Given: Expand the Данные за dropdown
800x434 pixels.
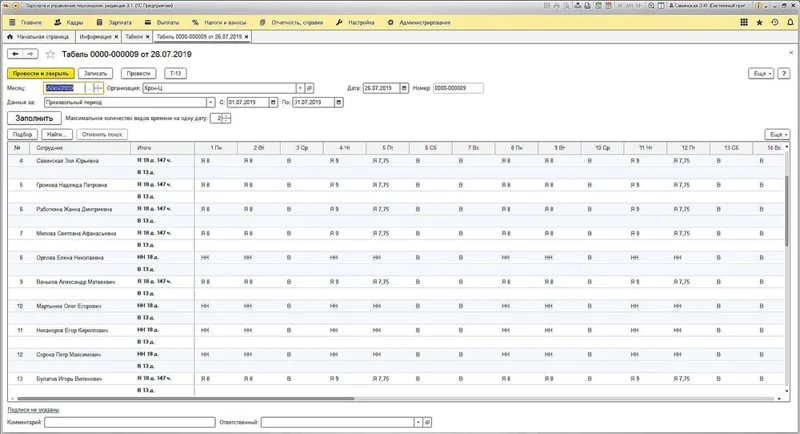Looking at the screenshot, I should [210, 103].
